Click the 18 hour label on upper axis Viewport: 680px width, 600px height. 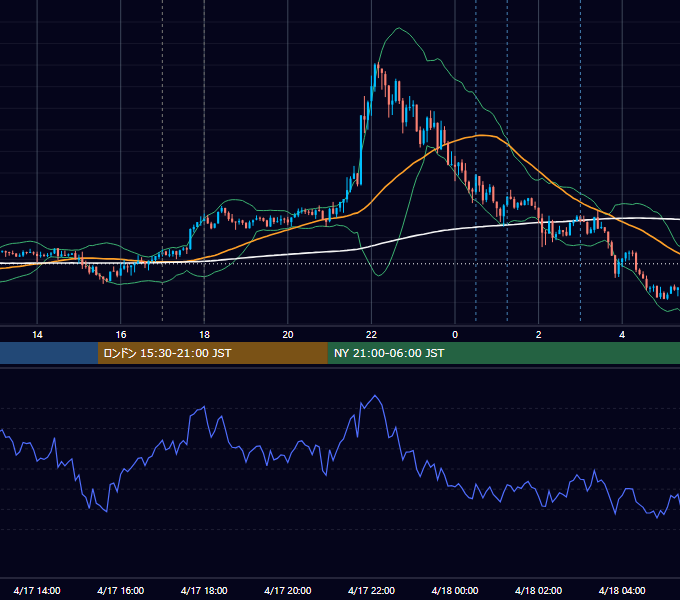(204, 335)
